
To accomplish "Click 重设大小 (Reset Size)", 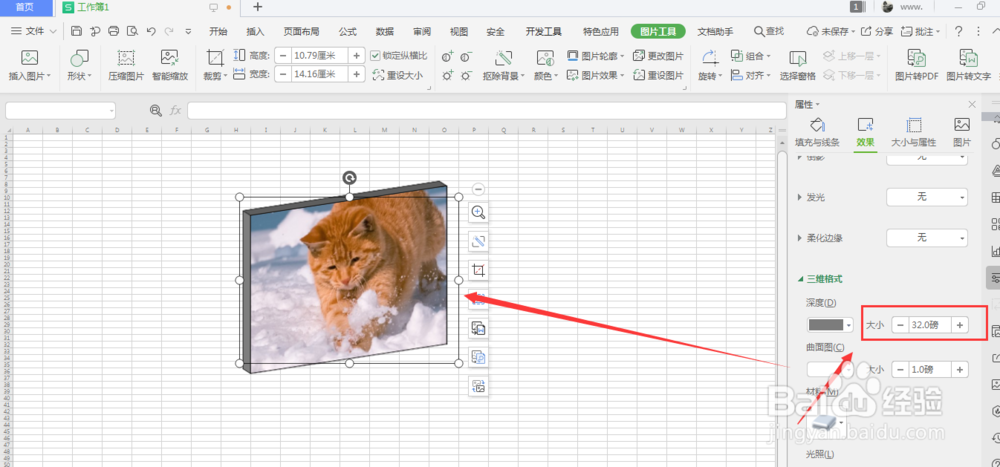I will [397, 75].
